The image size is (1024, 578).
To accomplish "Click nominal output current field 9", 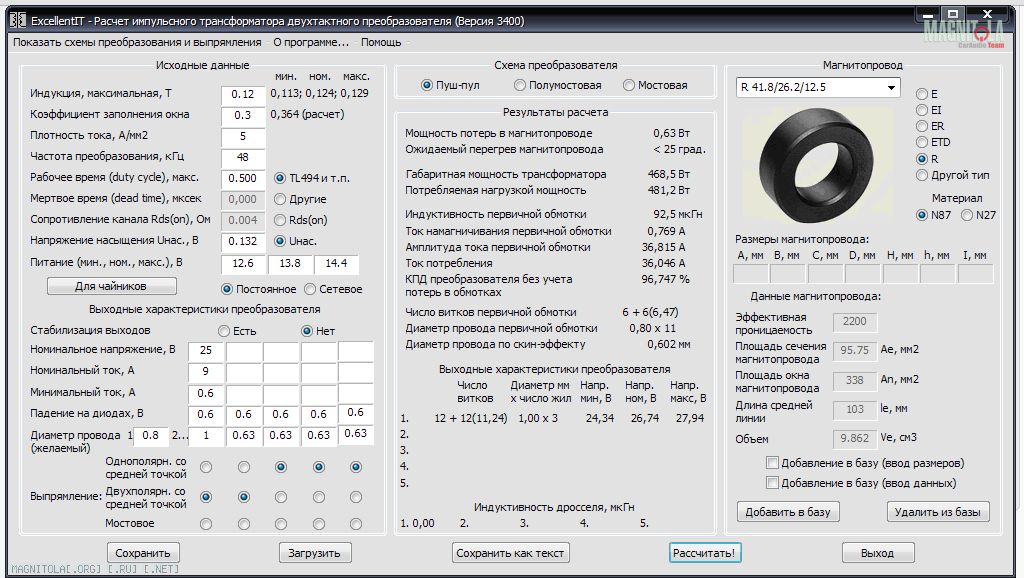I will [206, 371].
